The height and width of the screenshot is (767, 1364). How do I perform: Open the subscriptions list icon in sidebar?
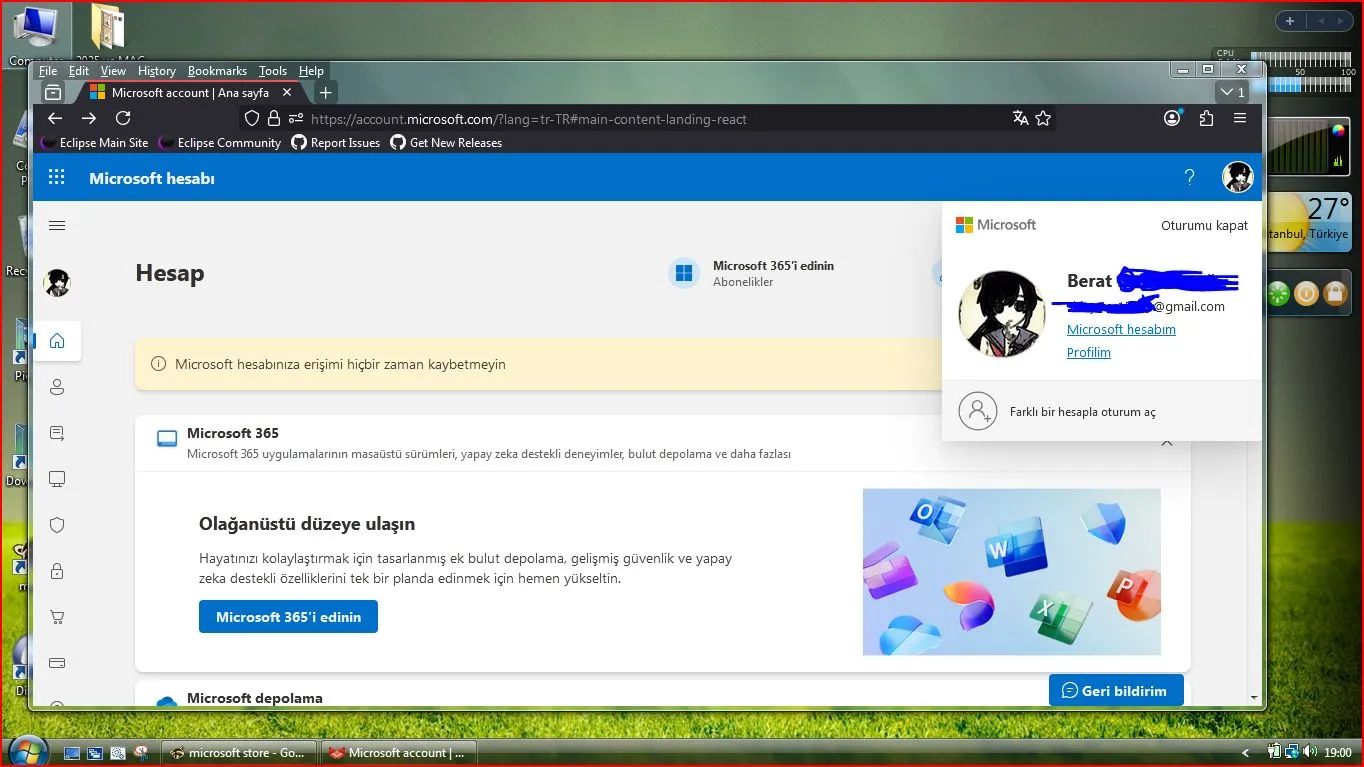(57, 433)
